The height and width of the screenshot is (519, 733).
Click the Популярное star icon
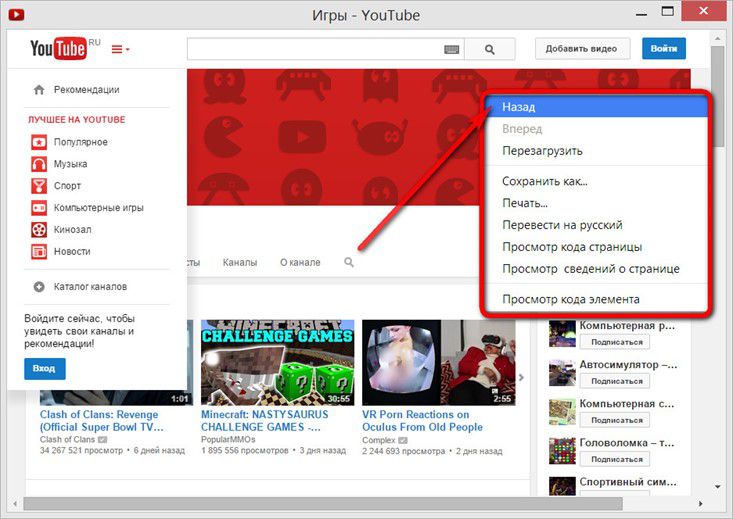tap(39, 142)
